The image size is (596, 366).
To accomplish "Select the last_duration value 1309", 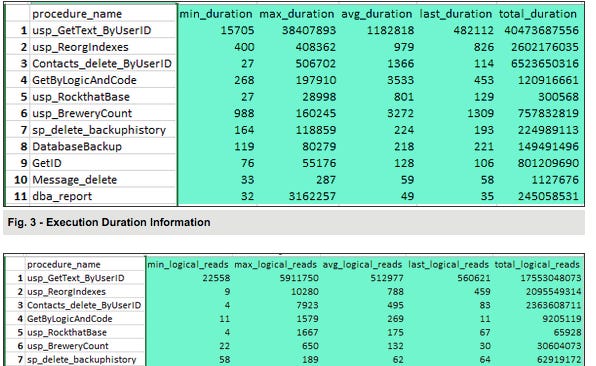I will 480,113.
